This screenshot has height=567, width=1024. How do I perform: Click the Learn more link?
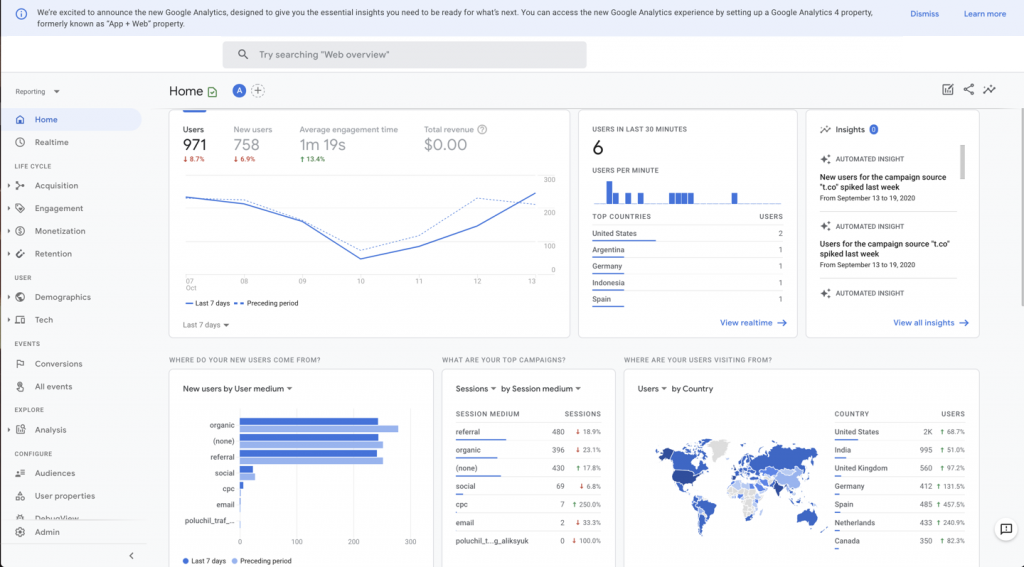[984, 14]
